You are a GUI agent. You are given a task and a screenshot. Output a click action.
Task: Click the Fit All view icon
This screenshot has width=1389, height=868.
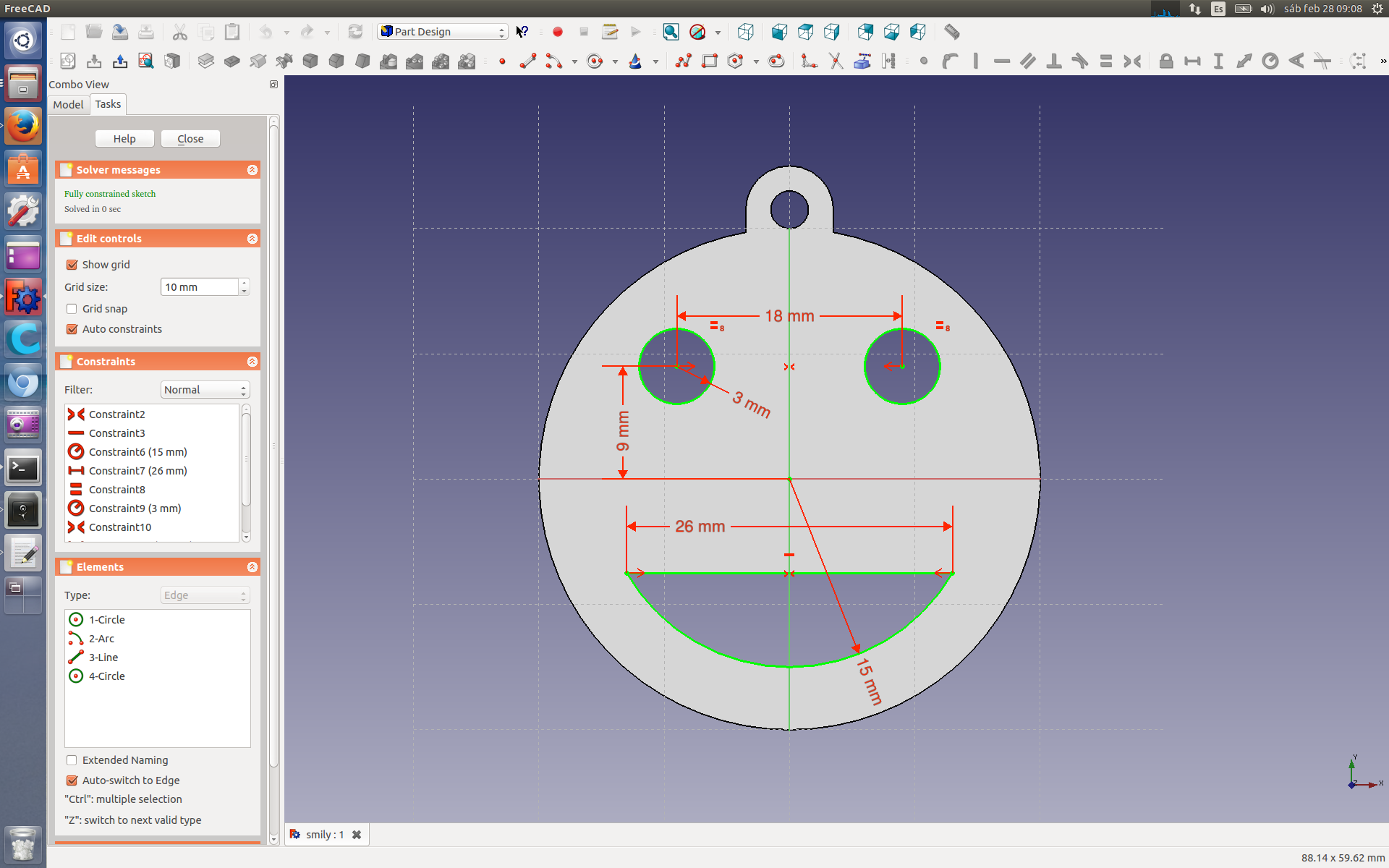point(671,32)
